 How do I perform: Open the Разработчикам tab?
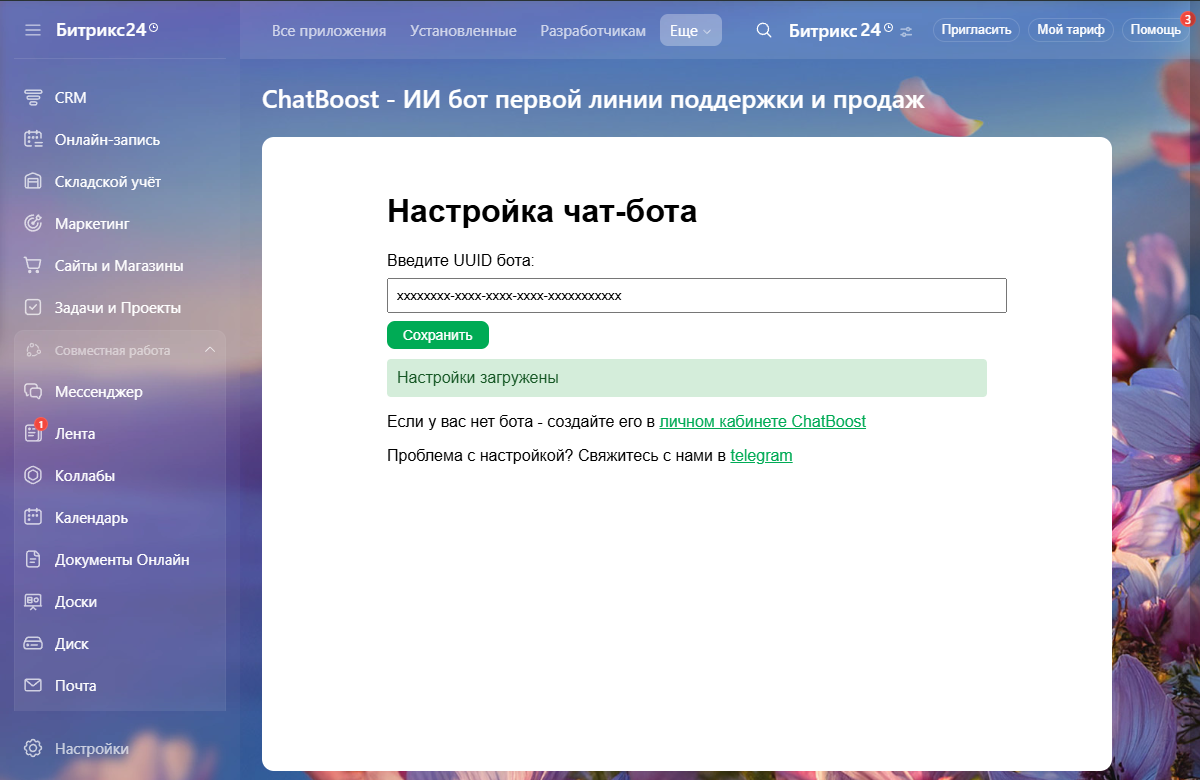coord(593,31)
